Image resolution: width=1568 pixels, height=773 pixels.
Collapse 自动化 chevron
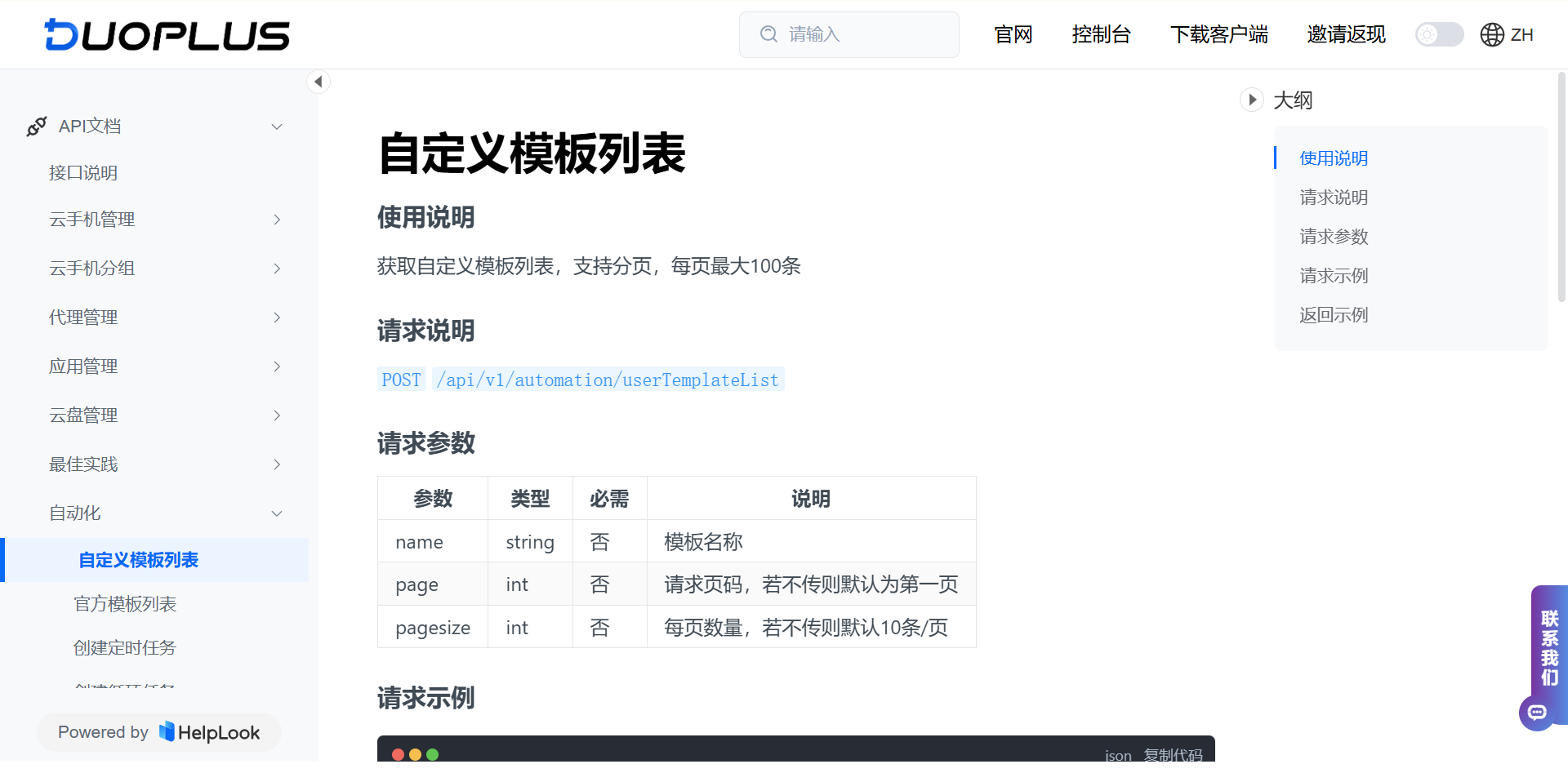coord(277,513)
